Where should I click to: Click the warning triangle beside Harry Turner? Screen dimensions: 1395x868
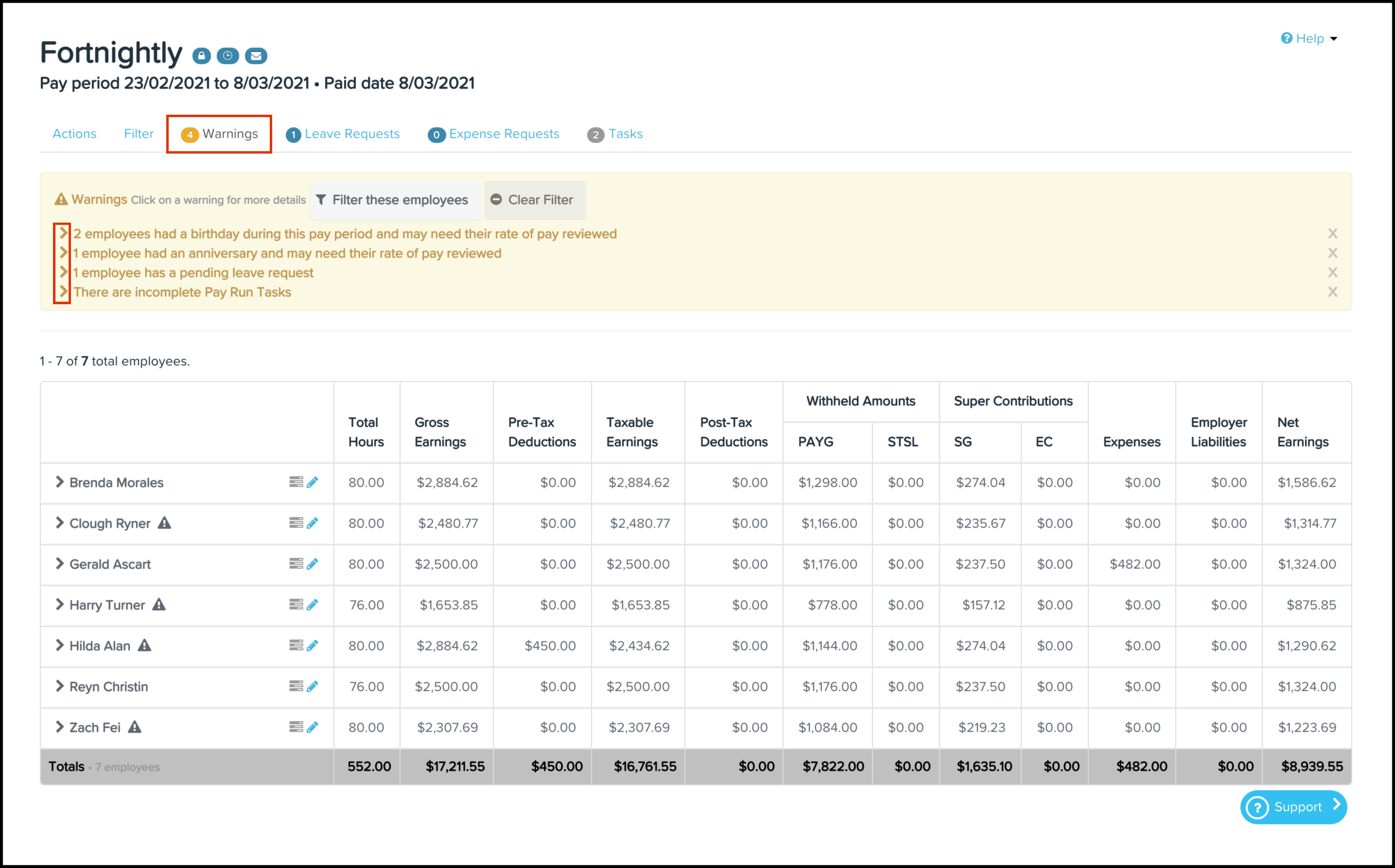coord(159,605)
